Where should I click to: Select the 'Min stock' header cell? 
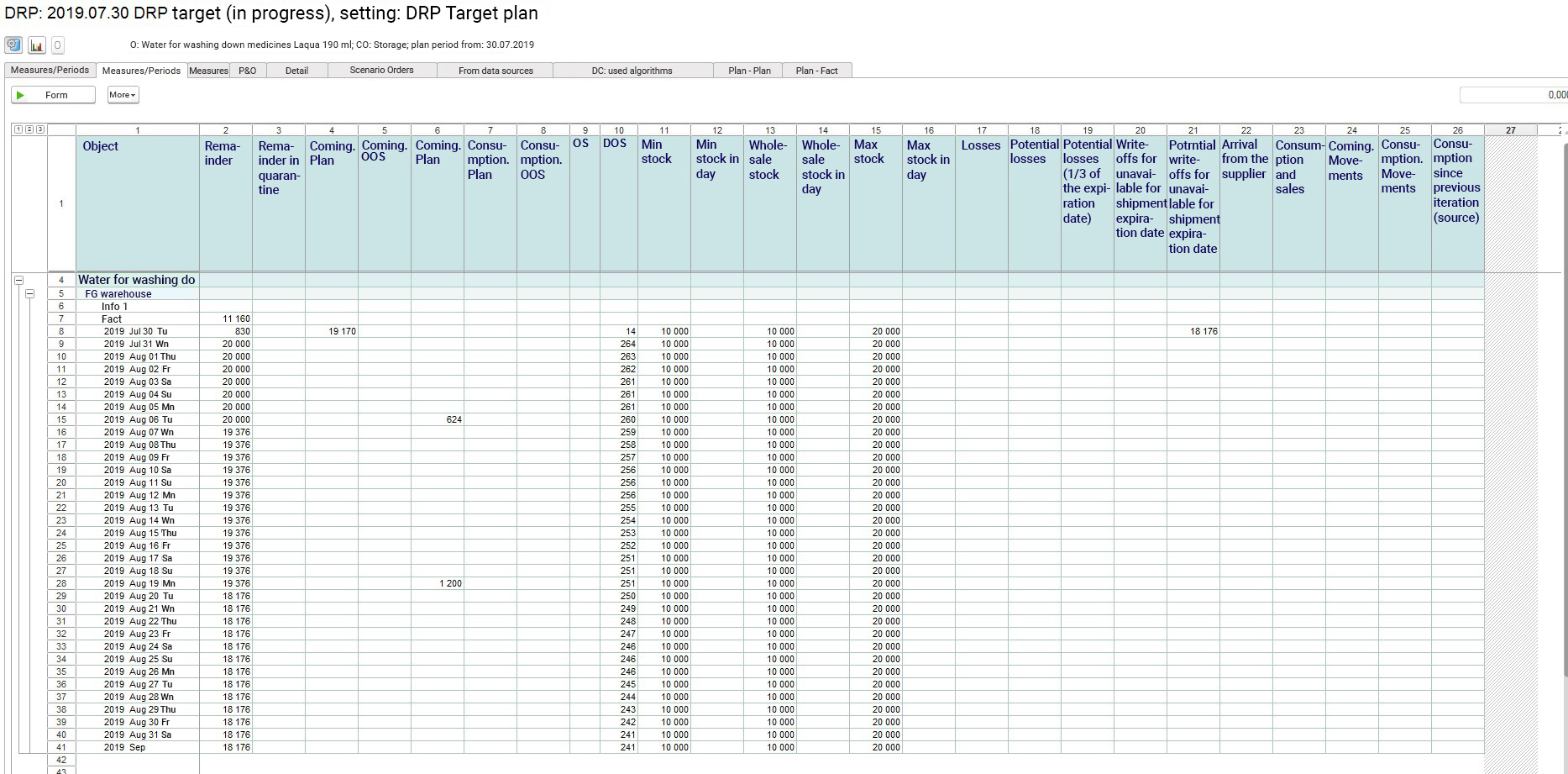(664, 203)
